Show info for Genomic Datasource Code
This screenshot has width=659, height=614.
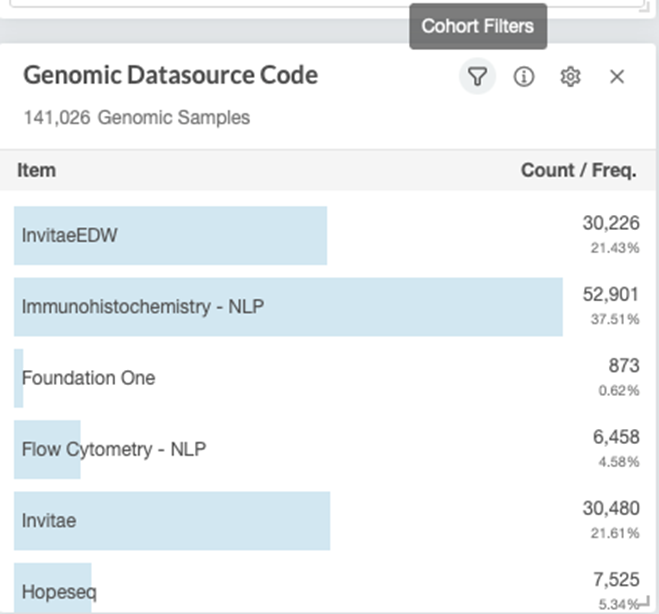[524, 76]
